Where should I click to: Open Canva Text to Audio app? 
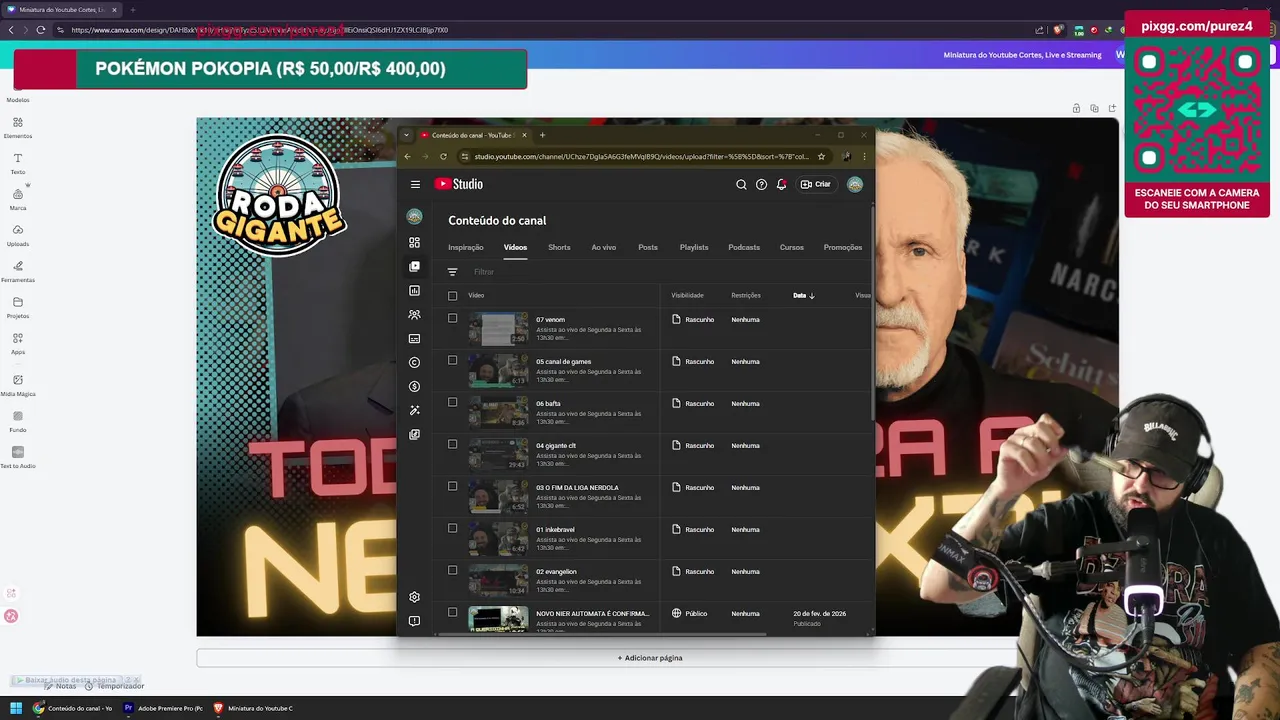click(x=18, y=457)
